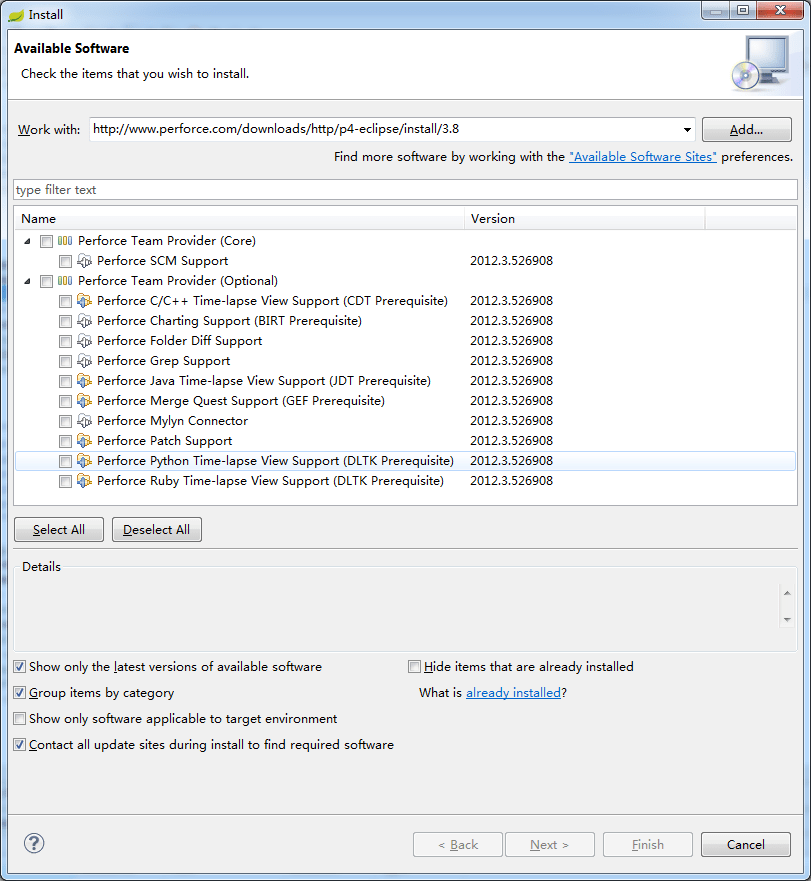Click the Python Time-lapse View Support icon
Image resolution: width=811 pixels, height=881 pixels.
click(x=84, y=461)
